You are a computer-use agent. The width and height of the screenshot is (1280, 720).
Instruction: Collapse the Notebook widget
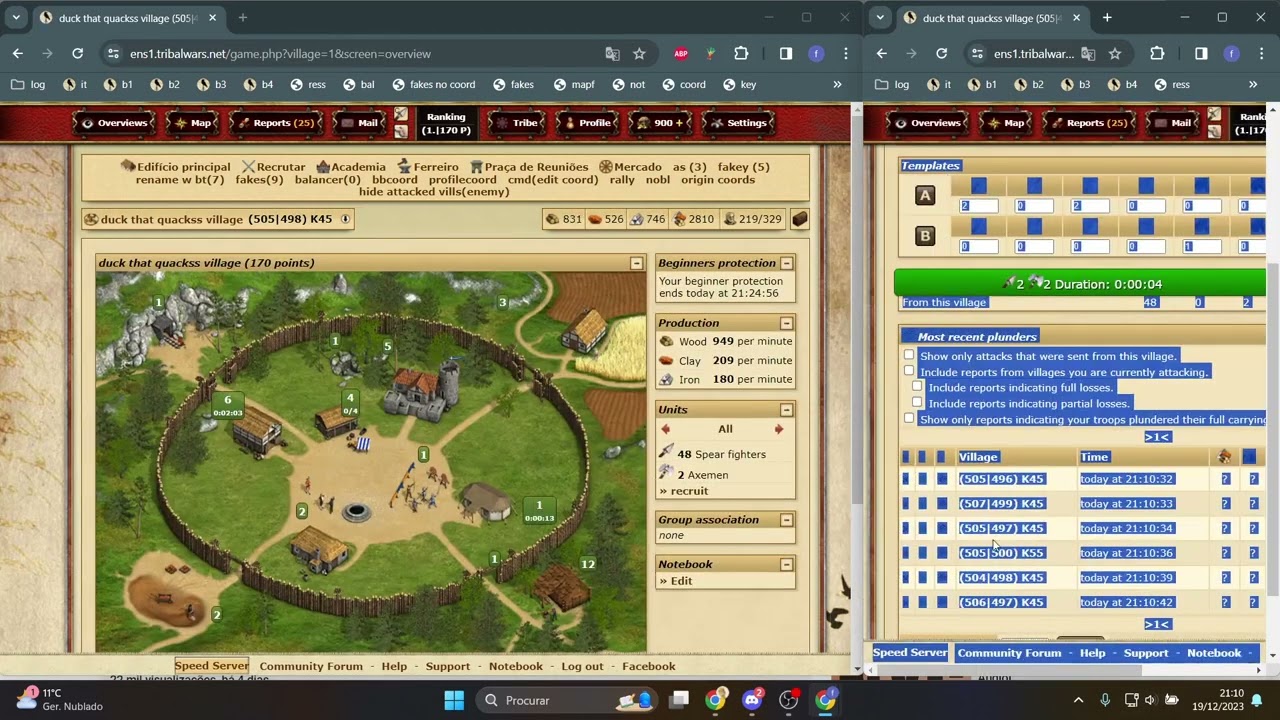click(x=787, y=564)
